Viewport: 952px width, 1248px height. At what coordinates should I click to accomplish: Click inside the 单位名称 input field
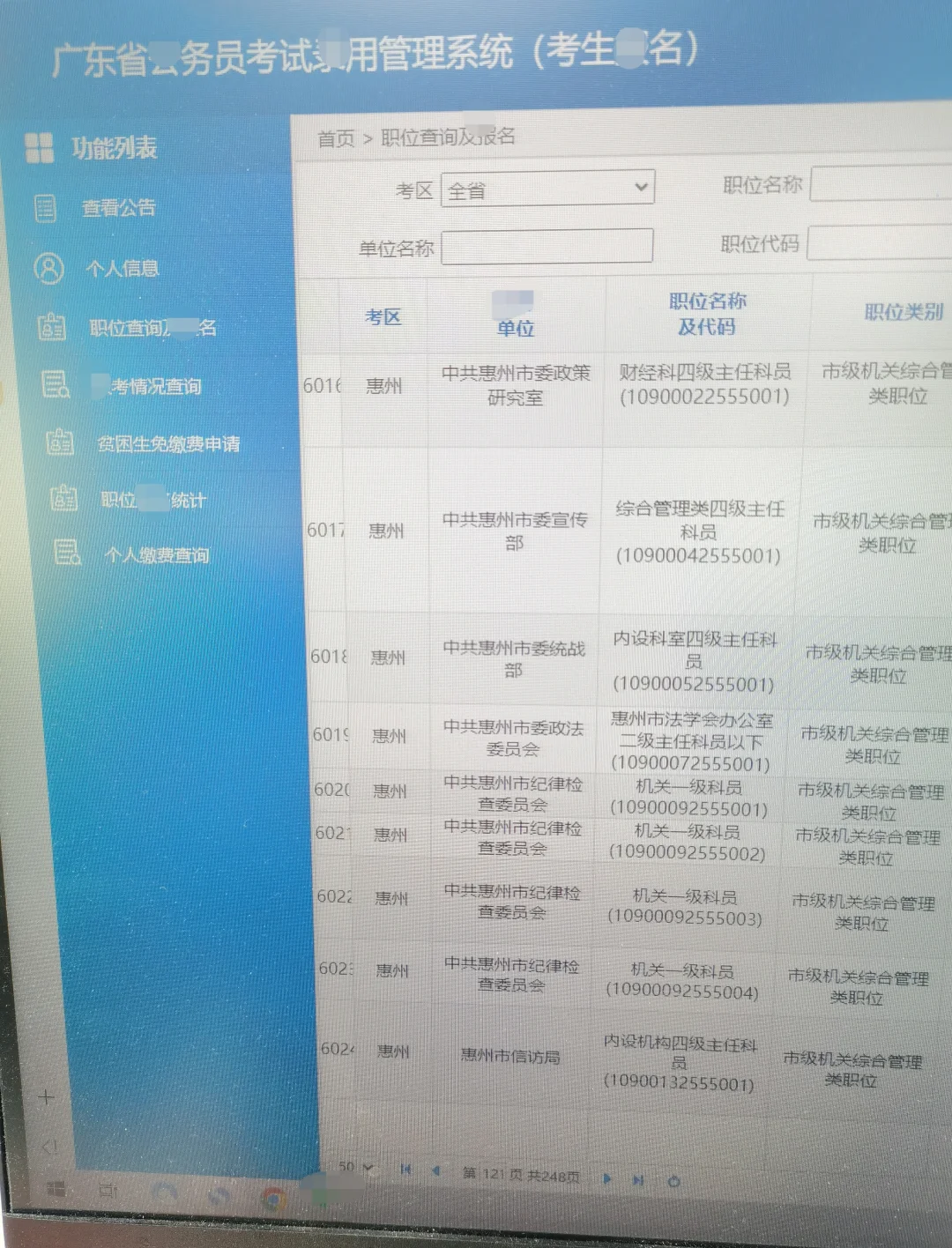pyautogui.click(x=547, y=247)
